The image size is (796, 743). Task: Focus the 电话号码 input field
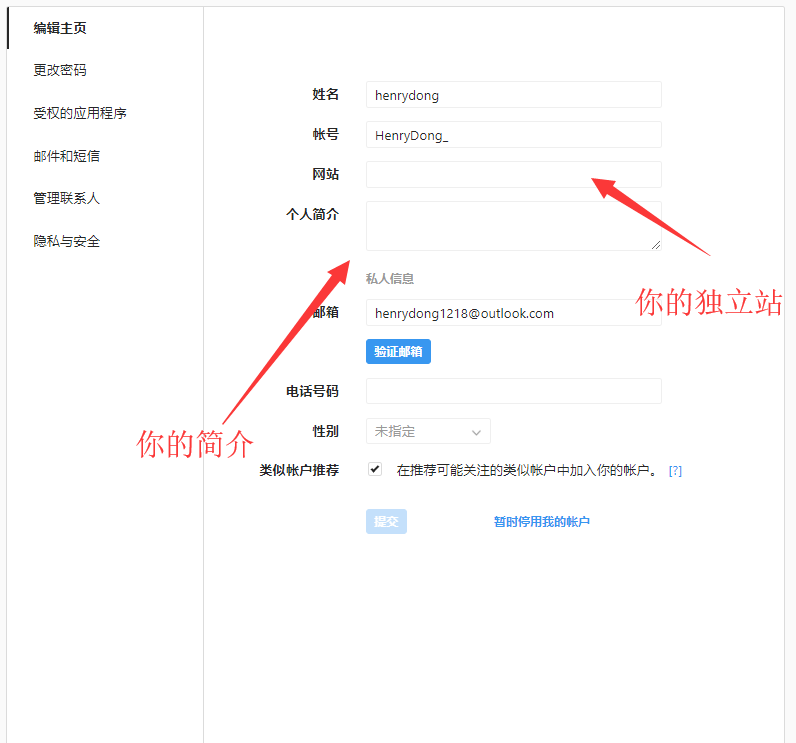(x=513, y=391)
